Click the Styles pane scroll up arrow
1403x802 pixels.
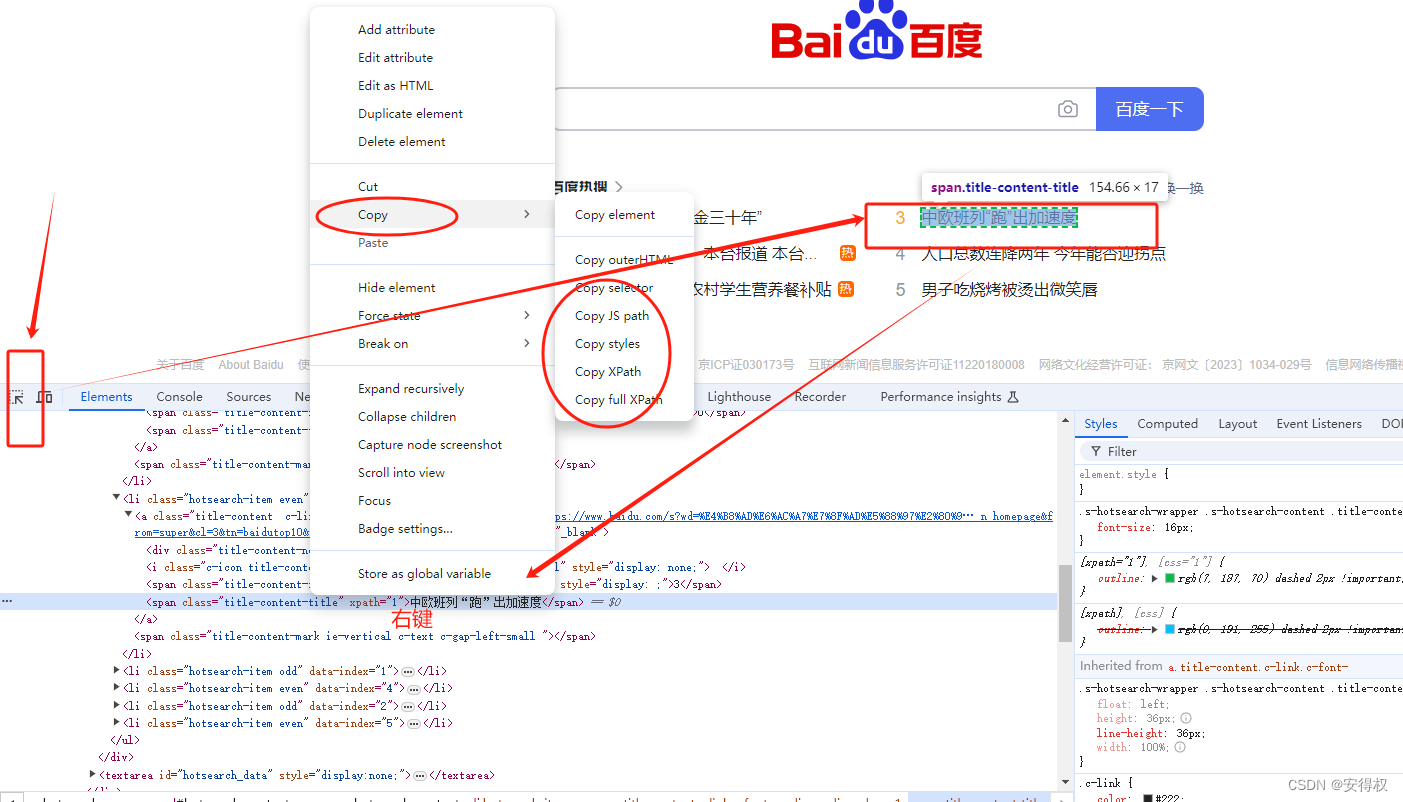(1066, 421)
